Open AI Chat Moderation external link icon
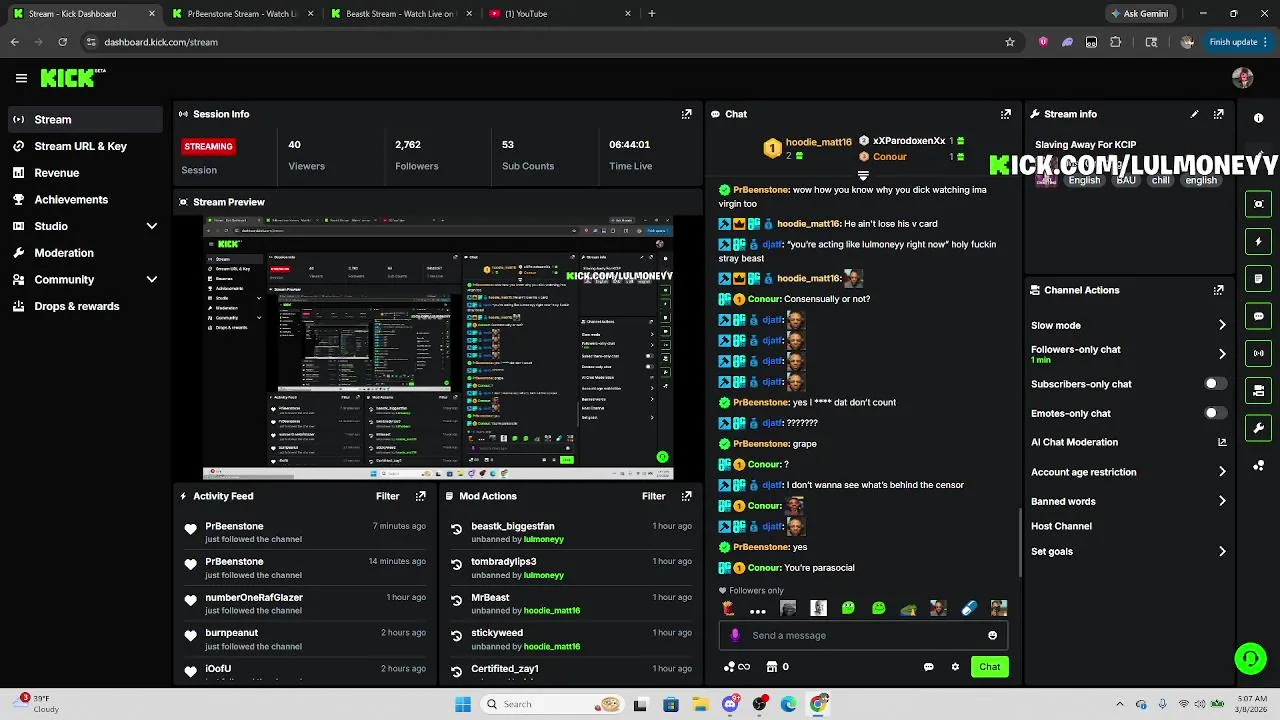Viewport: 1280px width, 720px height. pos(1222,442)
